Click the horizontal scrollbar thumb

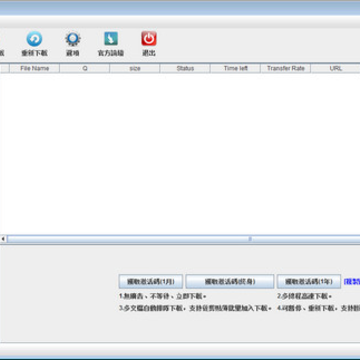click(x=184, y=239)
